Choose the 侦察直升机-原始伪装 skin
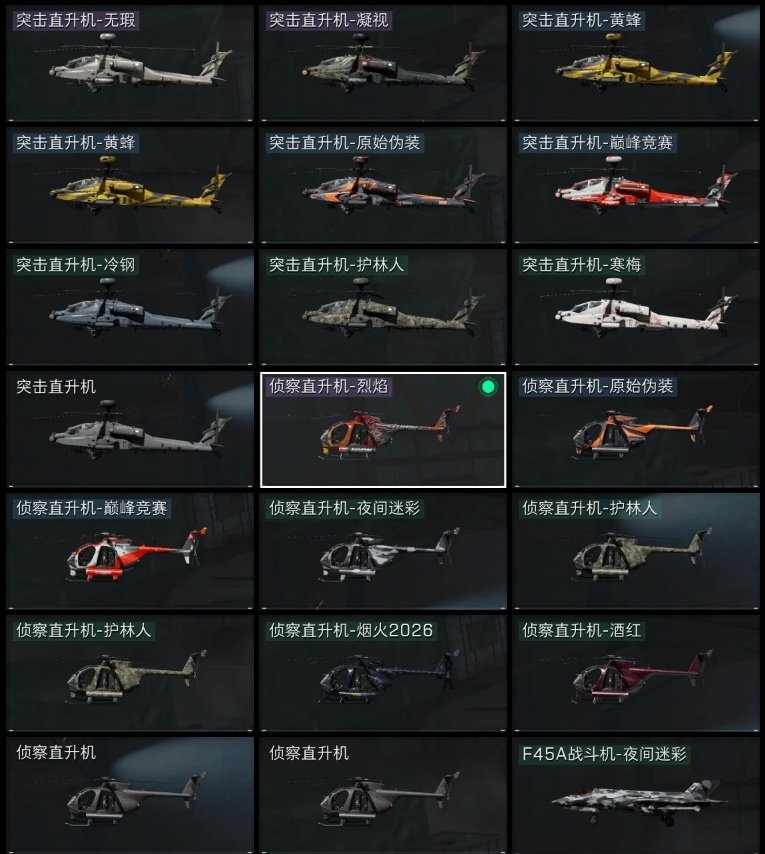Viewport: 765px width, 854px height. (636, 429)
